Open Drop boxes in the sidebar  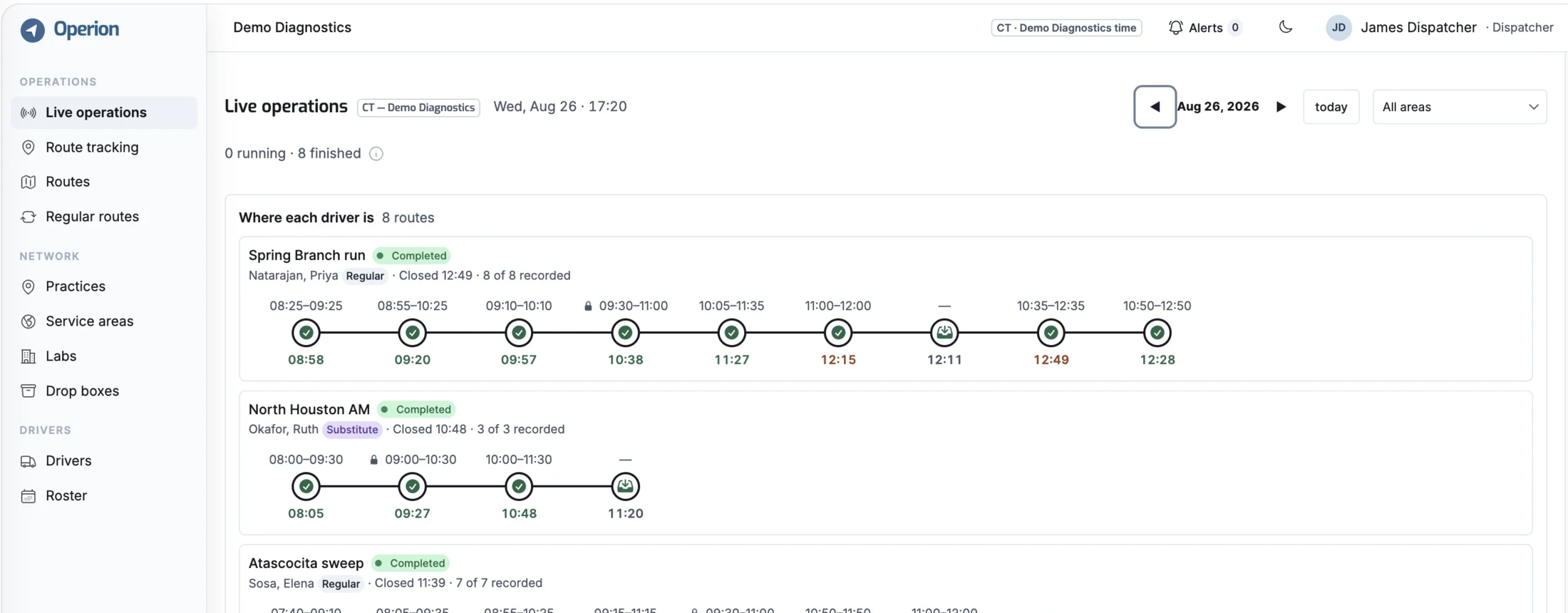tap(104, 391)
